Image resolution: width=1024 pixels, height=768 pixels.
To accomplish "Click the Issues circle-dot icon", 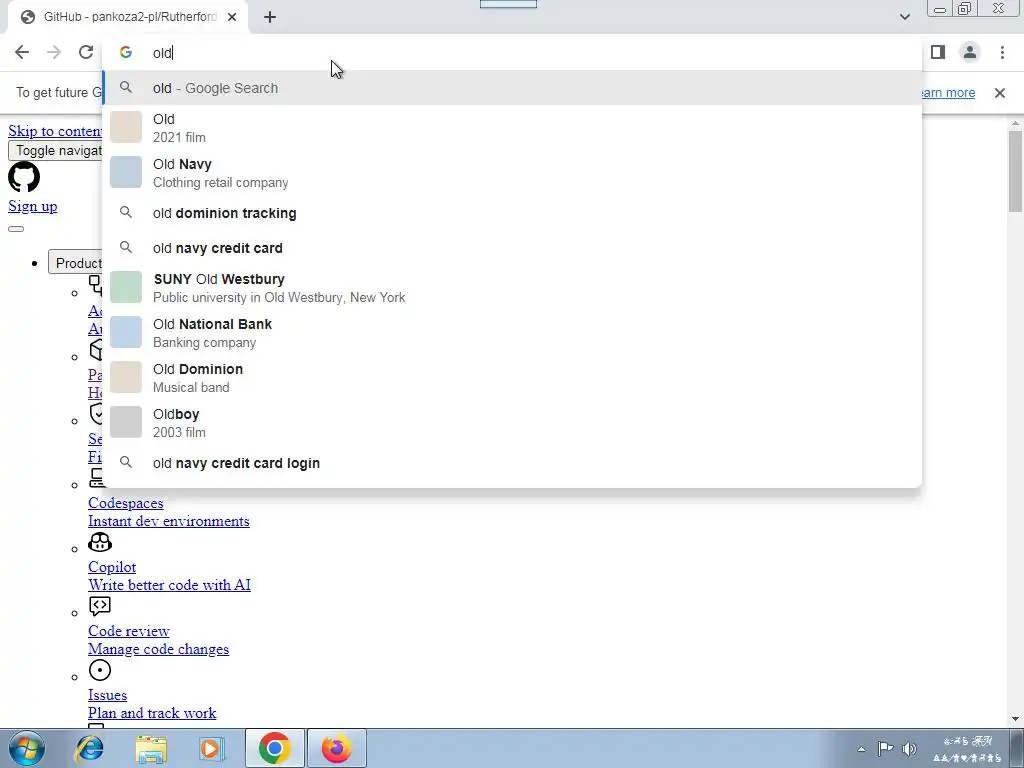I will pyautogui.click(x=100, y=670).
